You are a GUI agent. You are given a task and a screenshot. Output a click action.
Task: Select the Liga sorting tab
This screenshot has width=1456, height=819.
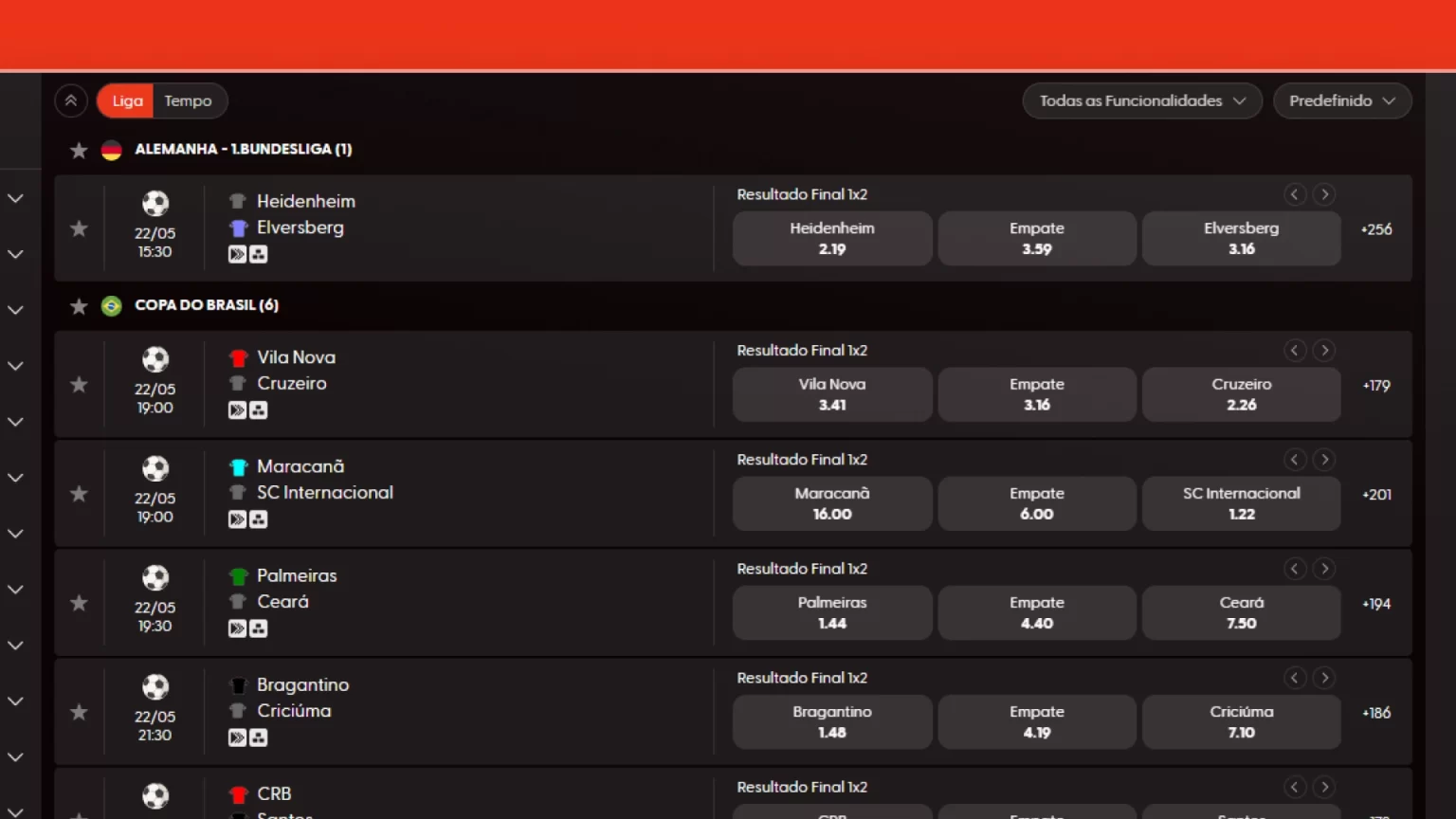(x=126, y=100)
